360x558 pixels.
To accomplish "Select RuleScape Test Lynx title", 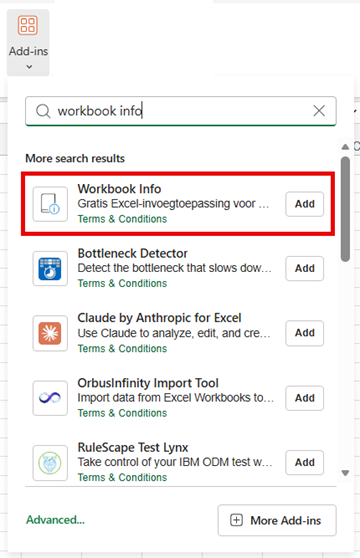I will click(133, 447).
